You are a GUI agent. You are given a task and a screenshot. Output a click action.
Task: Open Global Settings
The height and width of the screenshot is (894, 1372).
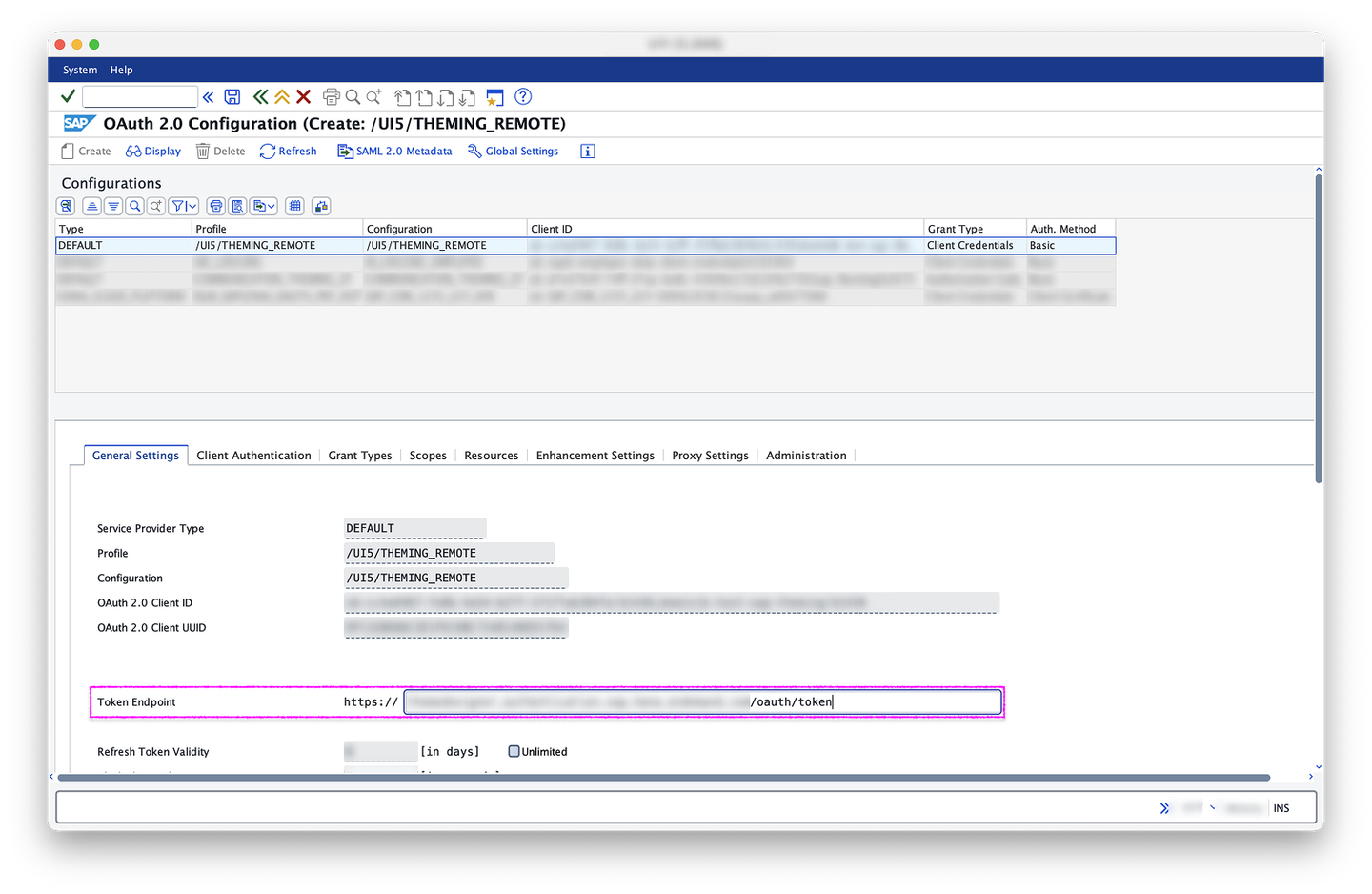click(513, 151)
